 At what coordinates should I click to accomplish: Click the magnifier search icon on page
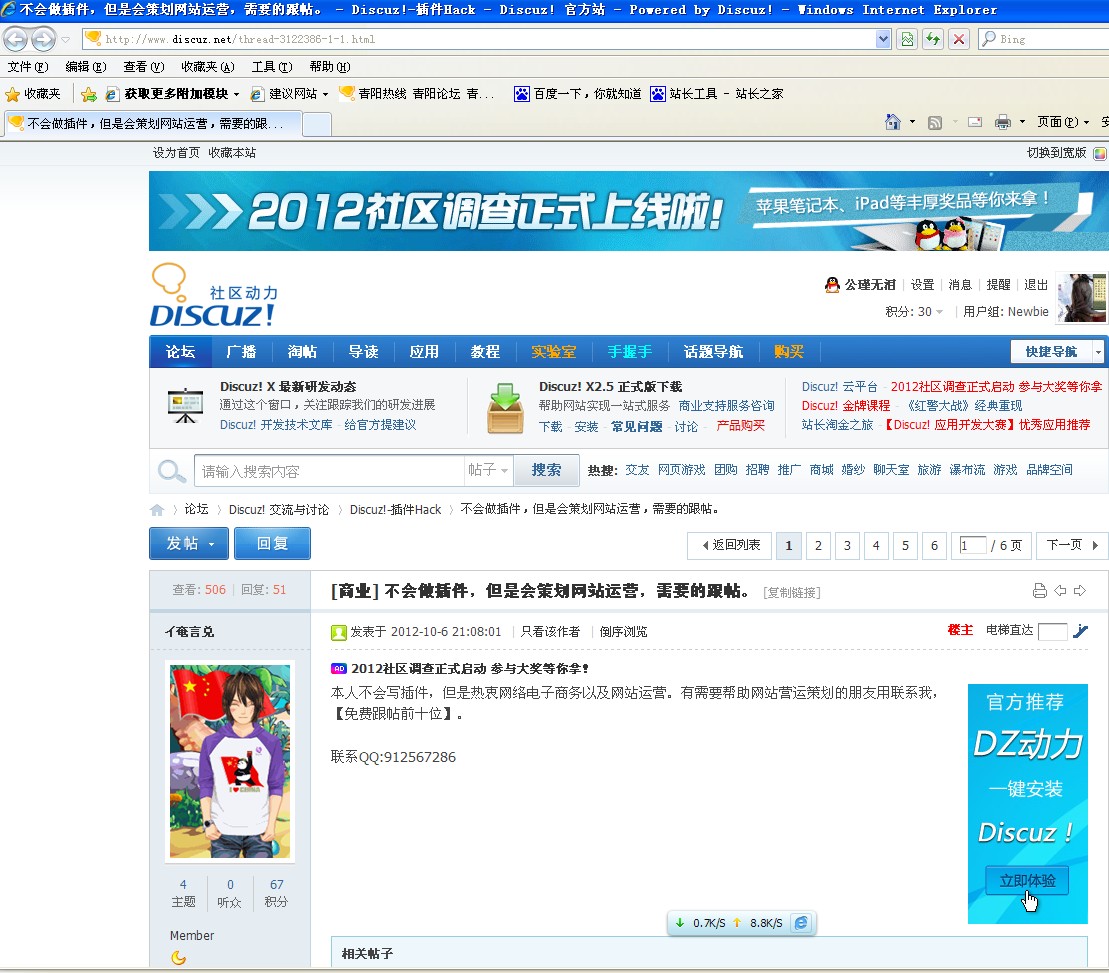(x=171, y=471)
